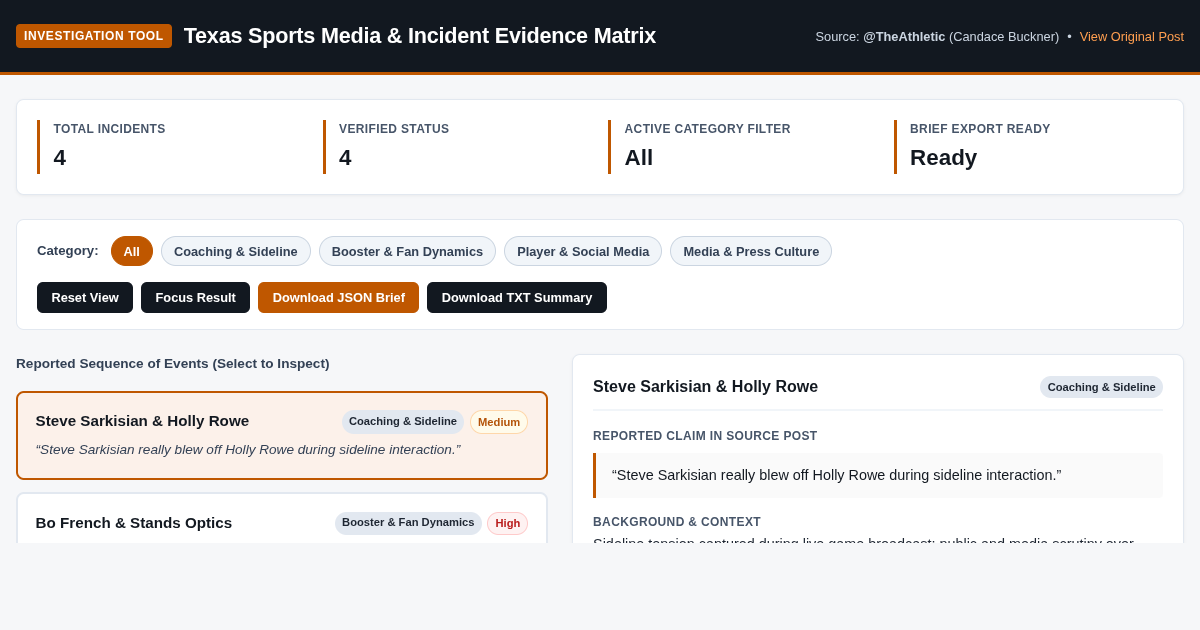Click the Texas Sports Media & Incident Evidence Matrix title
1200x630 pixels.
(420, 36)
